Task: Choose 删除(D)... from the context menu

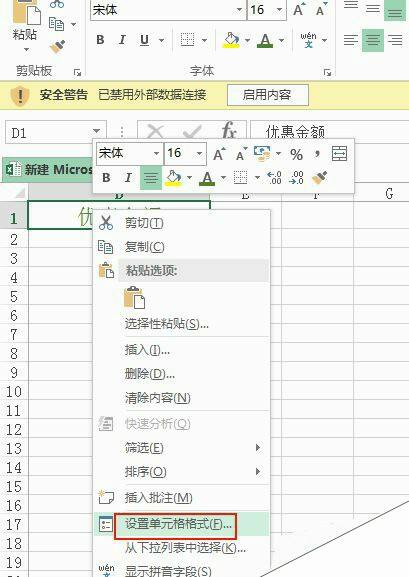Action: coord(182,374)
